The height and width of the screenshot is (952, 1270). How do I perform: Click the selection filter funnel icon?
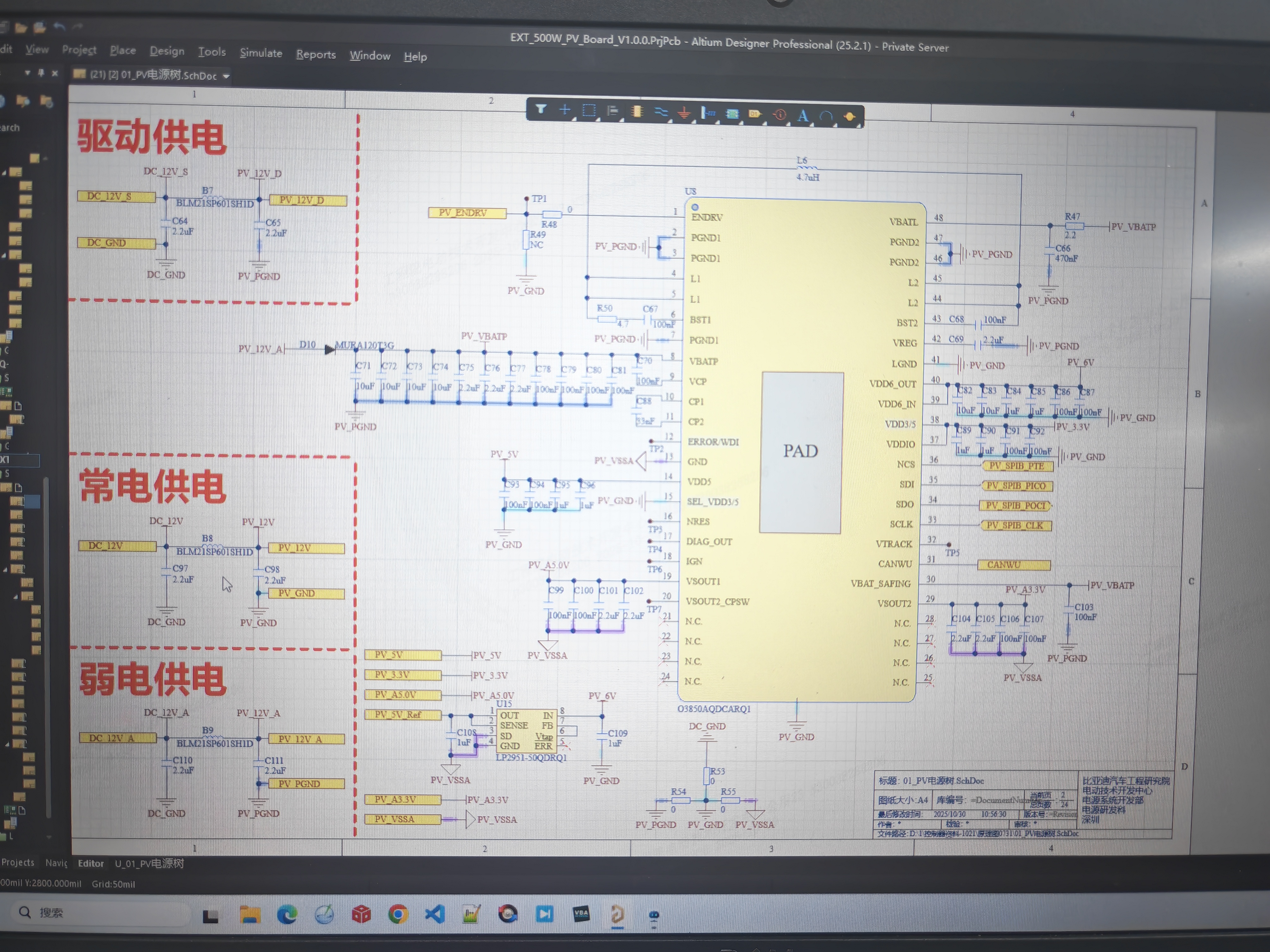point(541,109)
